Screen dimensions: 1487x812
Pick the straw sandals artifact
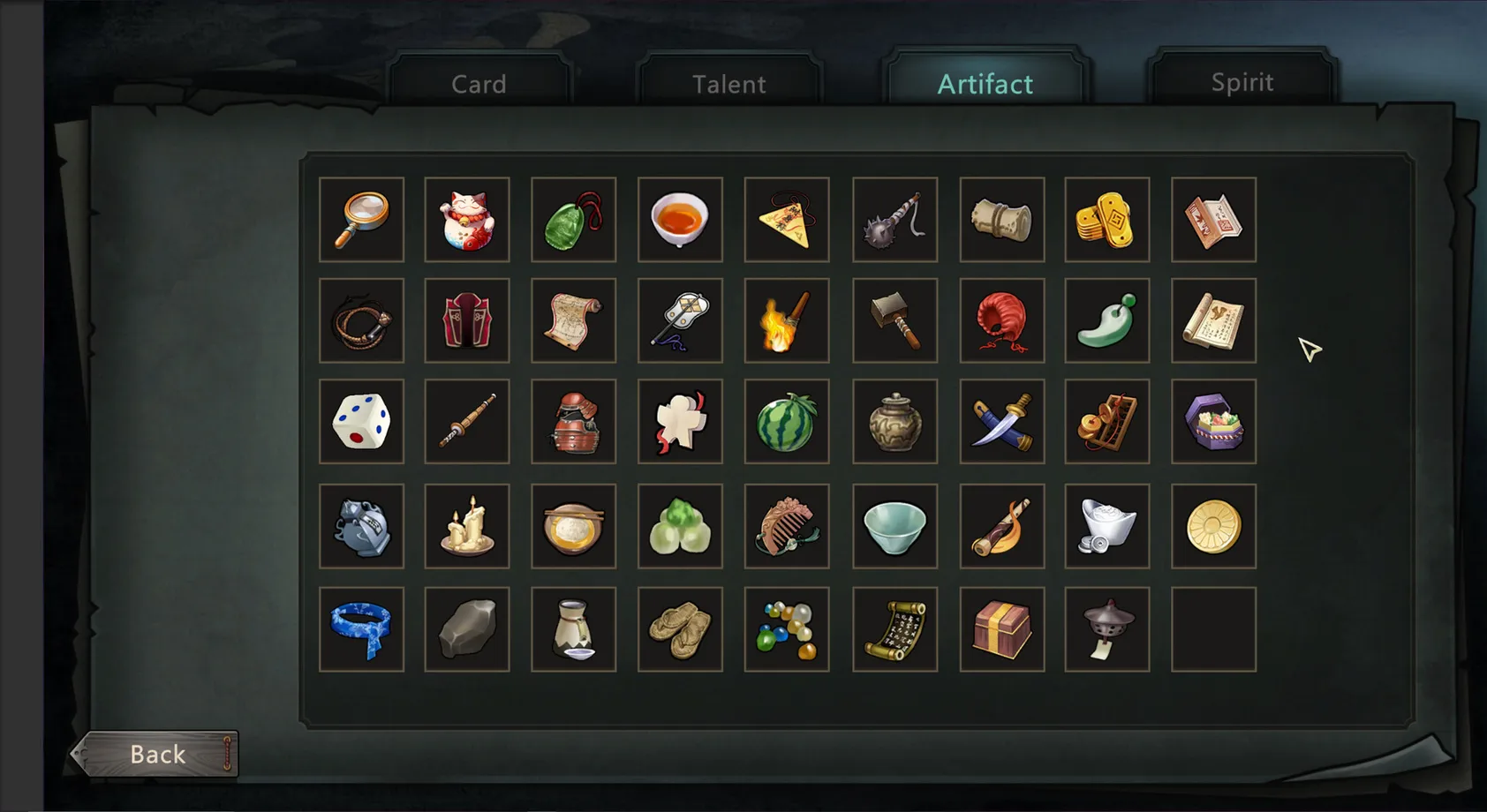680,629
